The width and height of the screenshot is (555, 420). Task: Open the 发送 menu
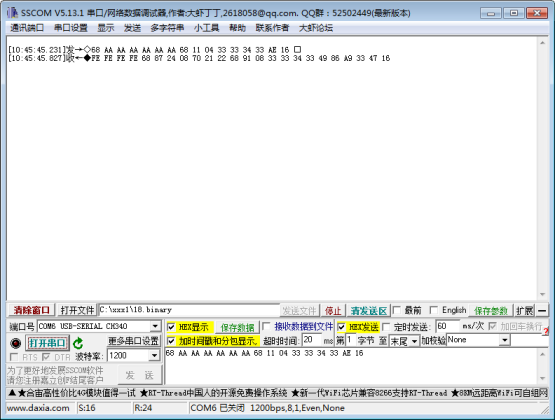click(132, 28)
